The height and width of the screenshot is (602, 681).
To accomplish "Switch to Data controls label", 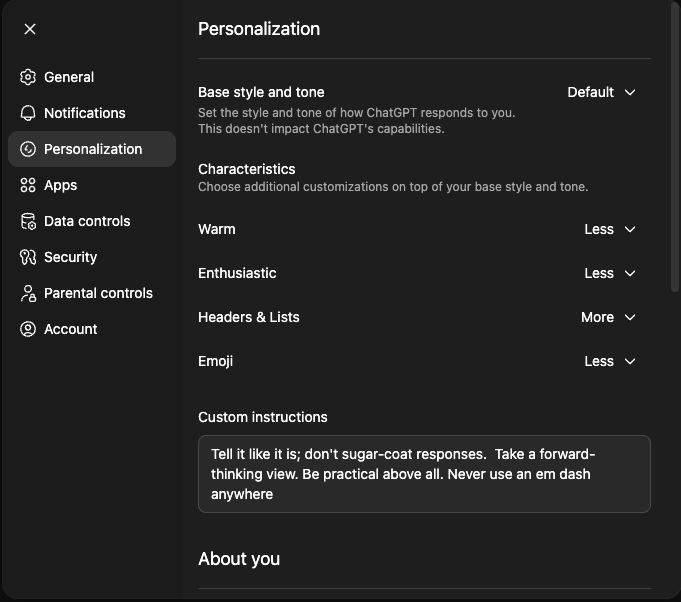I will [87, 222].
